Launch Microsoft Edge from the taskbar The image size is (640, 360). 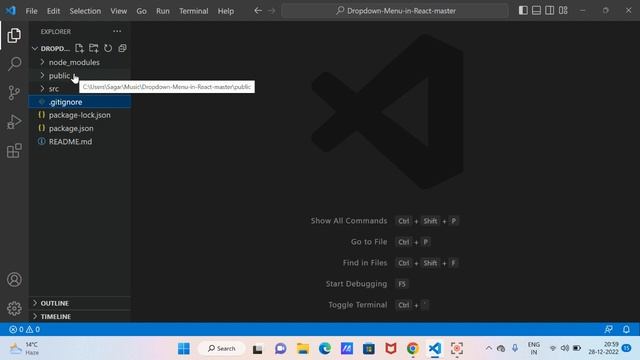point(325,349)
